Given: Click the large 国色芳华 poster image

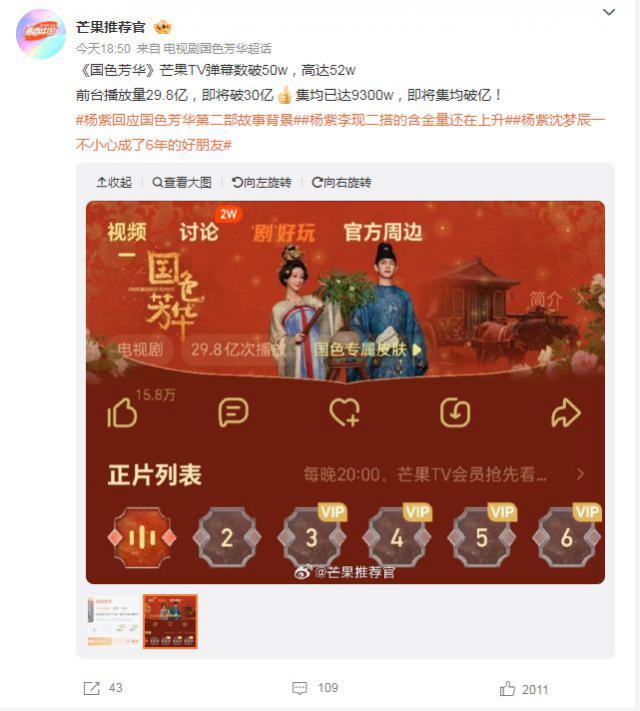Looking at the screenshot, I should [345, 392].
